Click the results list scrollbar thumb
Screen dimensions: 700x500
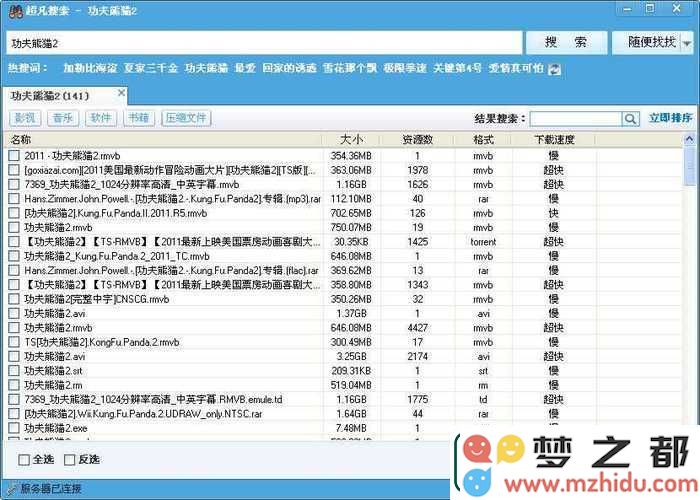pyautogui.click(x=689, y=166)
